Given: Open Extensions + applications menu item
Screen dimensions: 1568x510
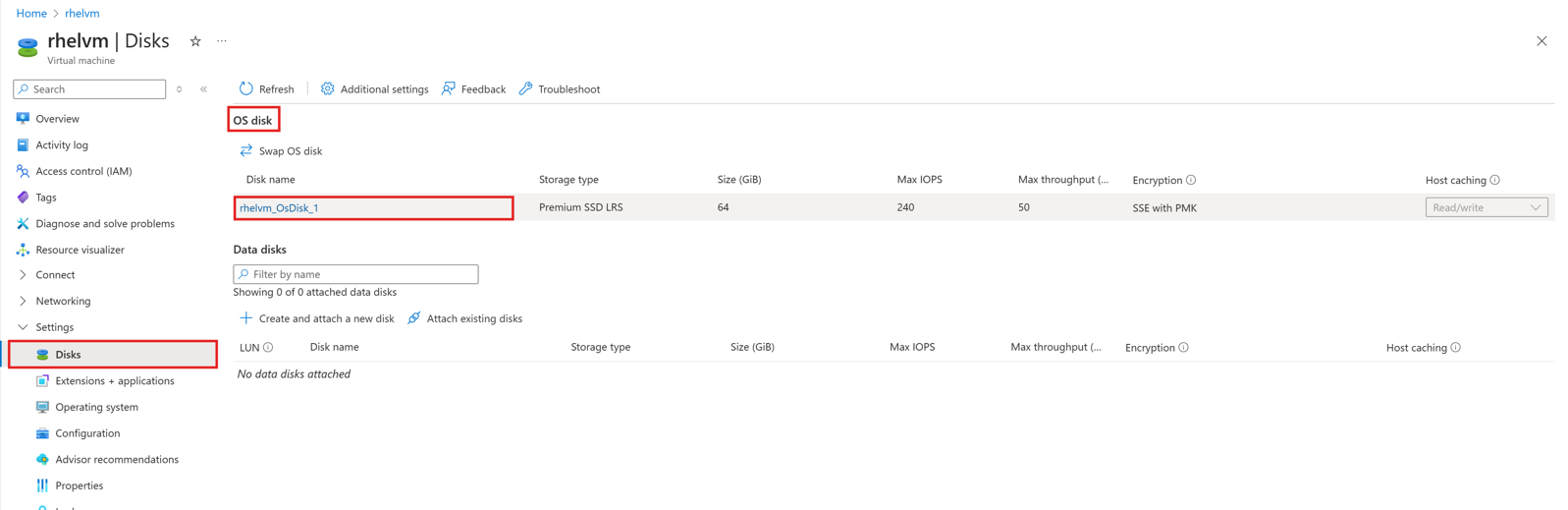Looking at the screenshot, I should pos(114,380).
